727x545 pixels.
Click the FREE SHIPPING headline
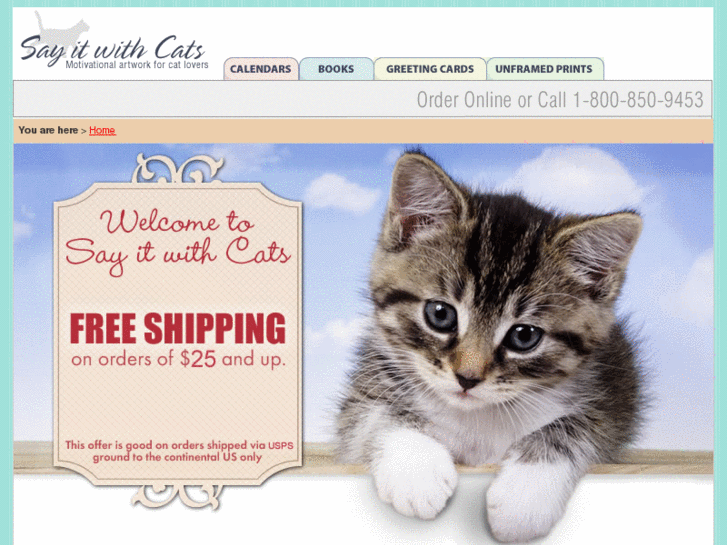pyautogui.click(x=178, y=328)
